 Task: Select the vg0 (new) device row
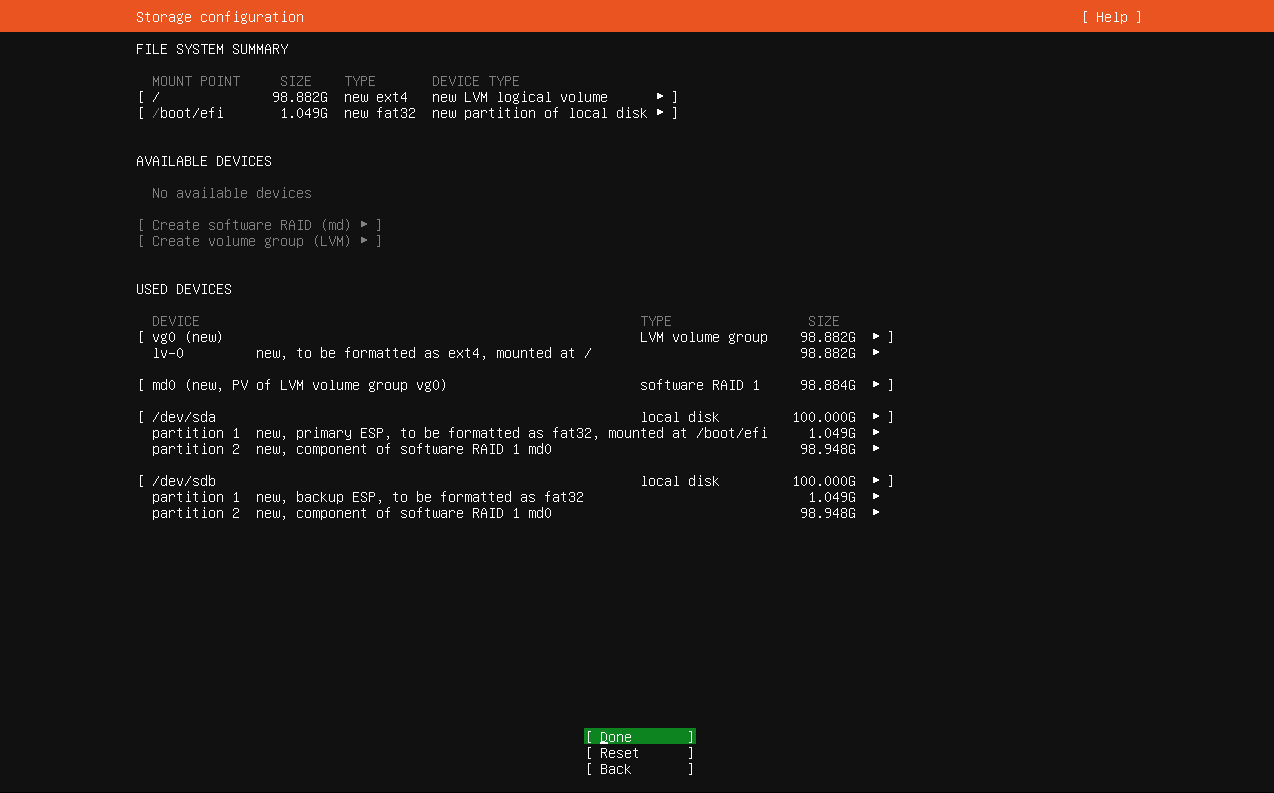[x=516, y=337]
